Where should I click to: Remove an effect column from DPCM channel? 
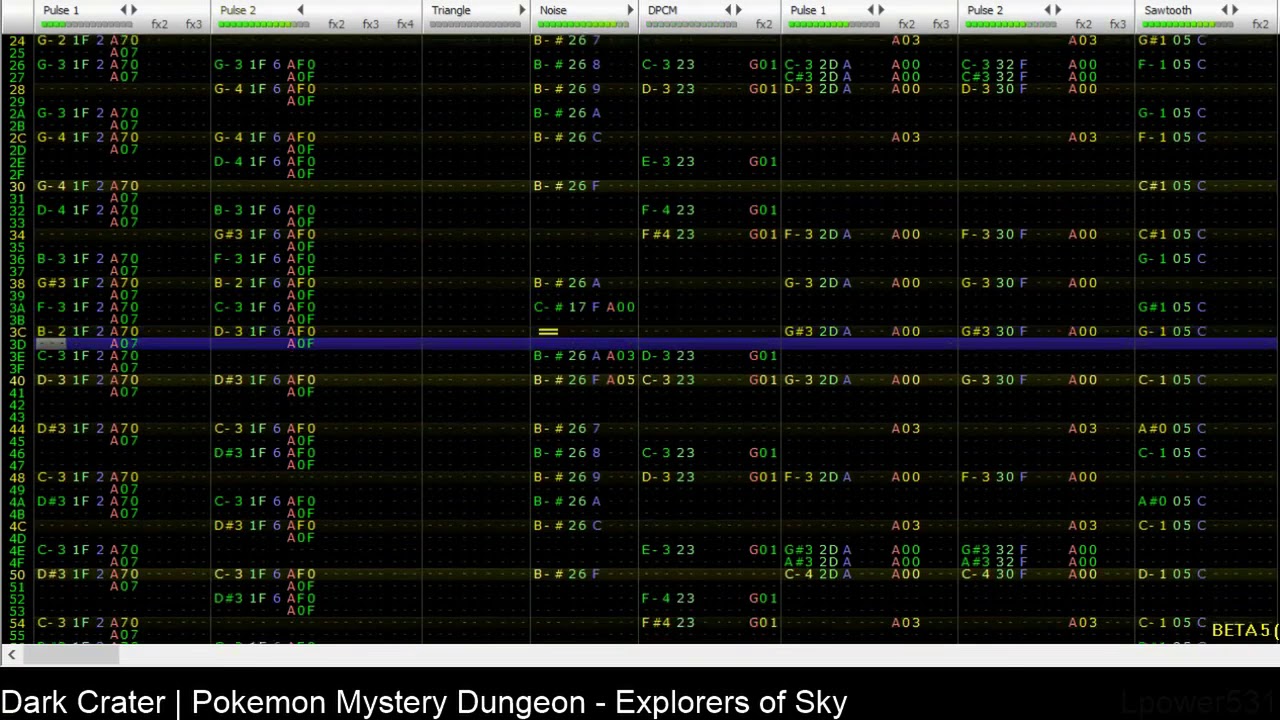(728, 10)
